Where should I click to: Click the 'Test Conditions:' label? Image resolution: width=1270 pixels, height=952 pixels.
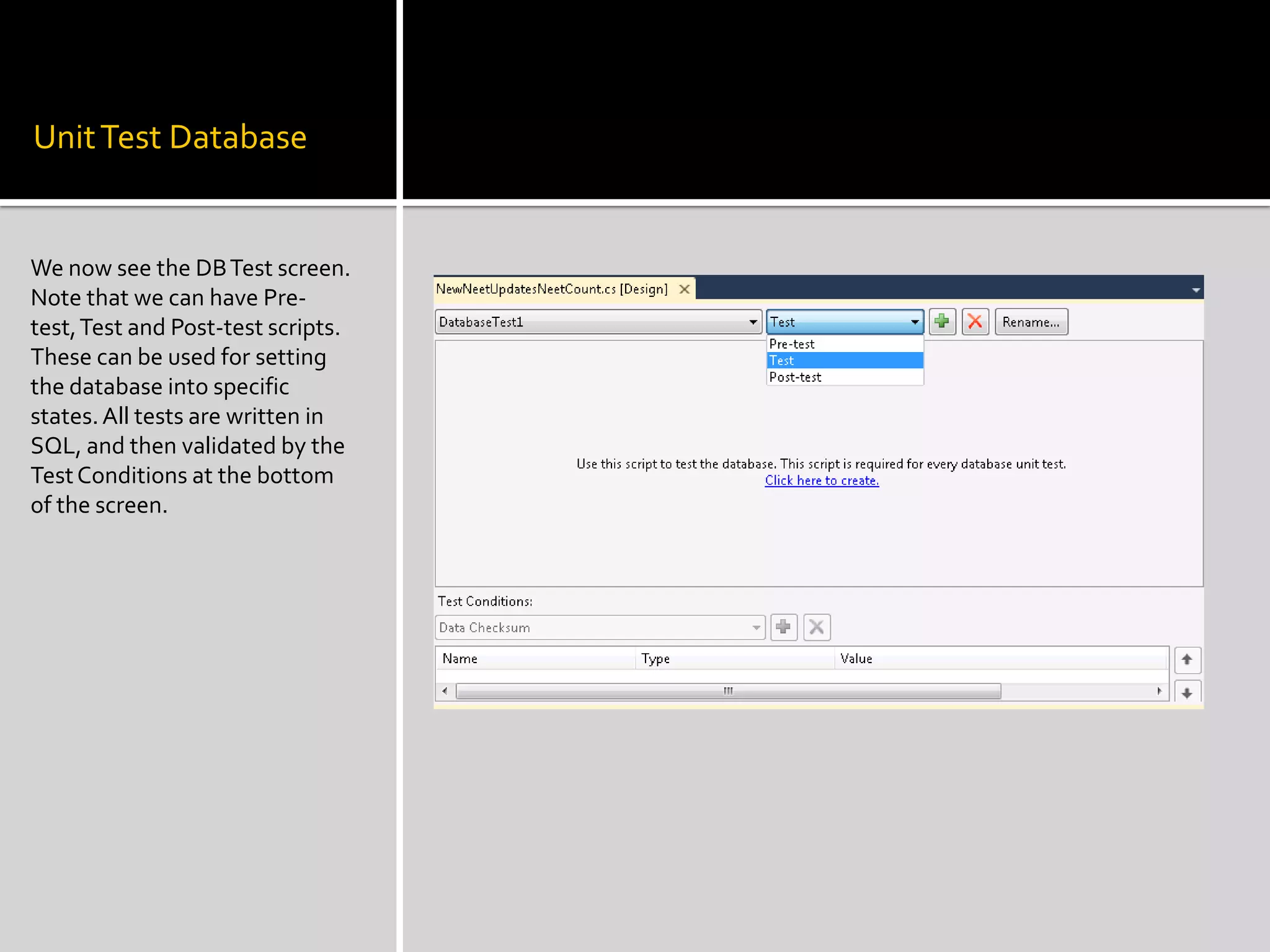(485, 601)
